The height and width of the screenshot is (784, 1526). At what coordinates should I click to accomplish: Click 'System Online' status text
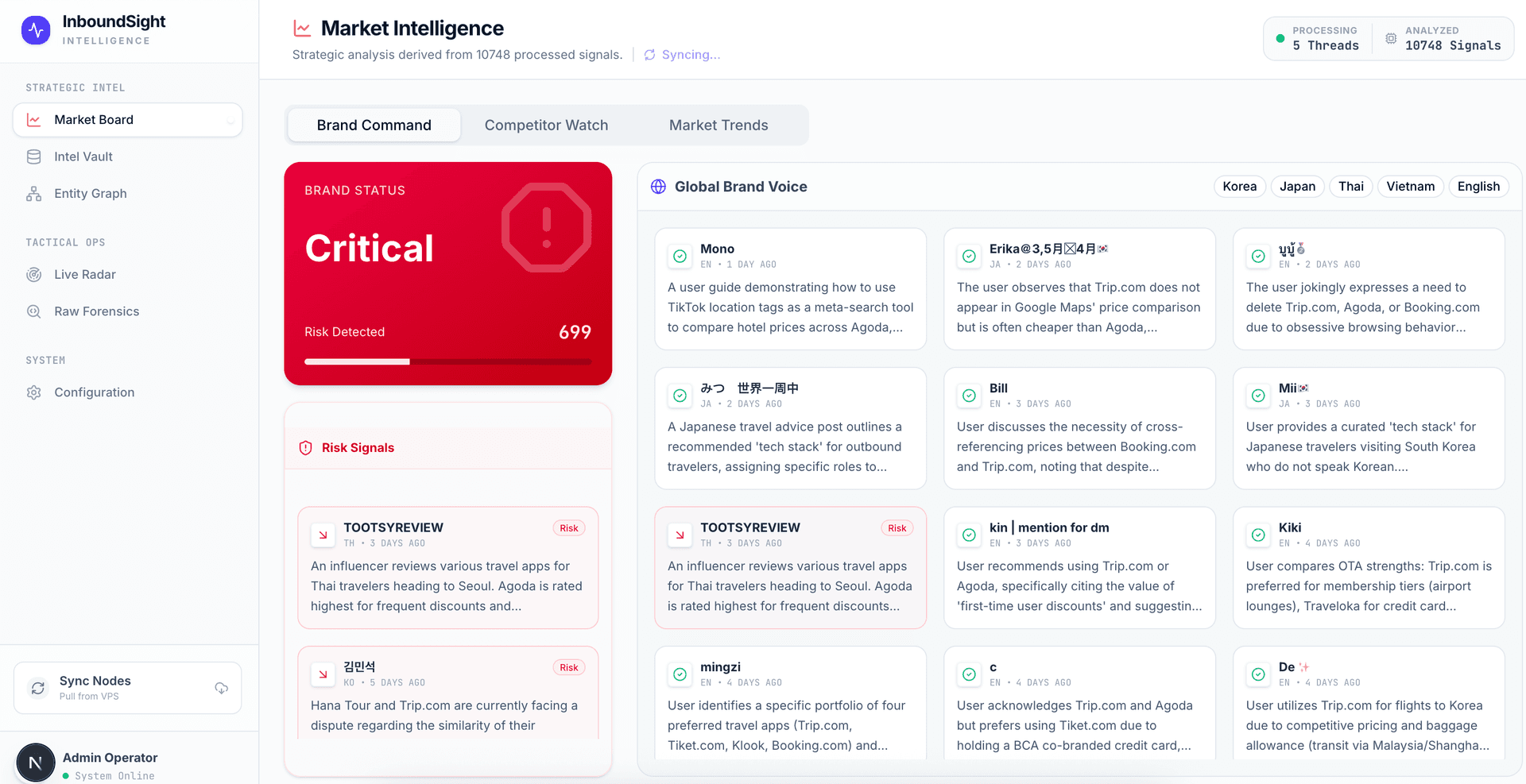coord(114,776)
